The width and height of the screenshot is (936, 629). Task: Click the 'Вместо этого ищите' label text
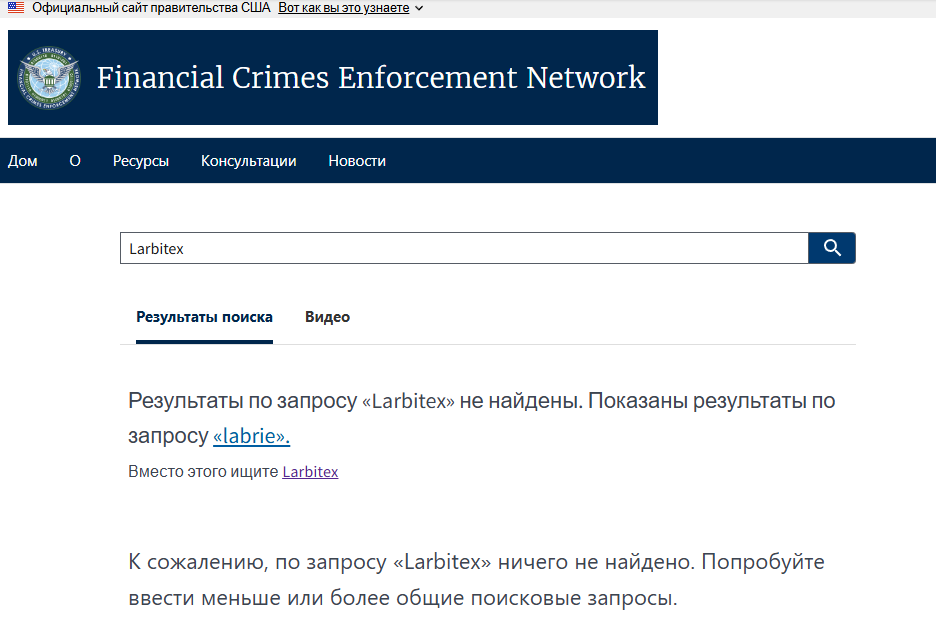click(x=203, y=471)
